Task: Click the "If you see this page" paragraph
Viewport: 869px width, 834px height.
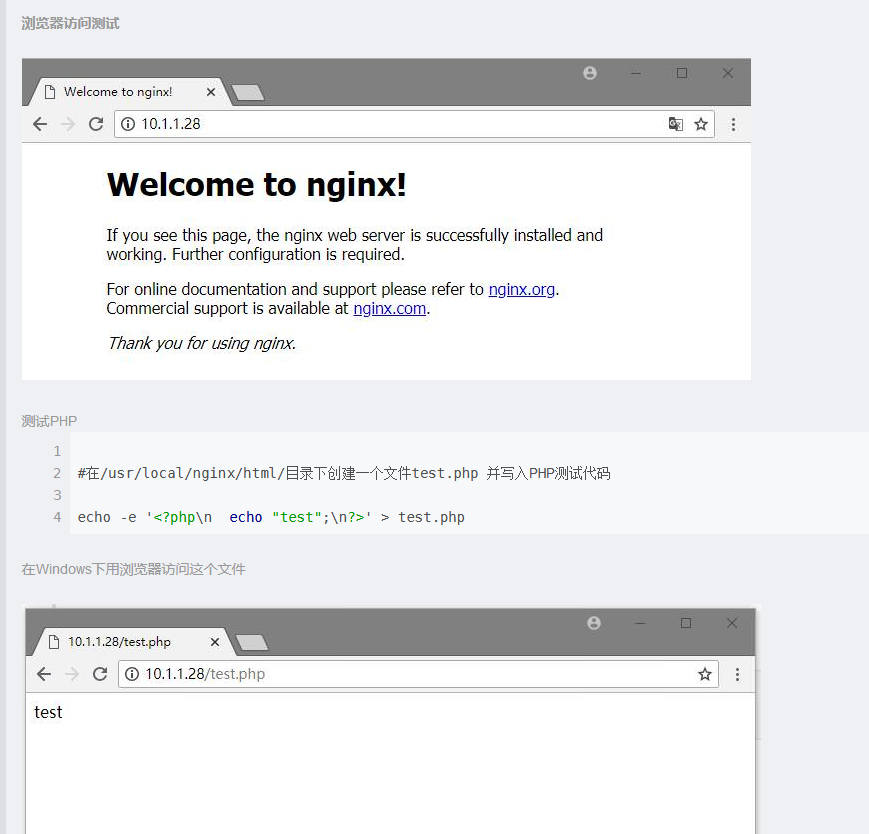Action: (355, 244)
